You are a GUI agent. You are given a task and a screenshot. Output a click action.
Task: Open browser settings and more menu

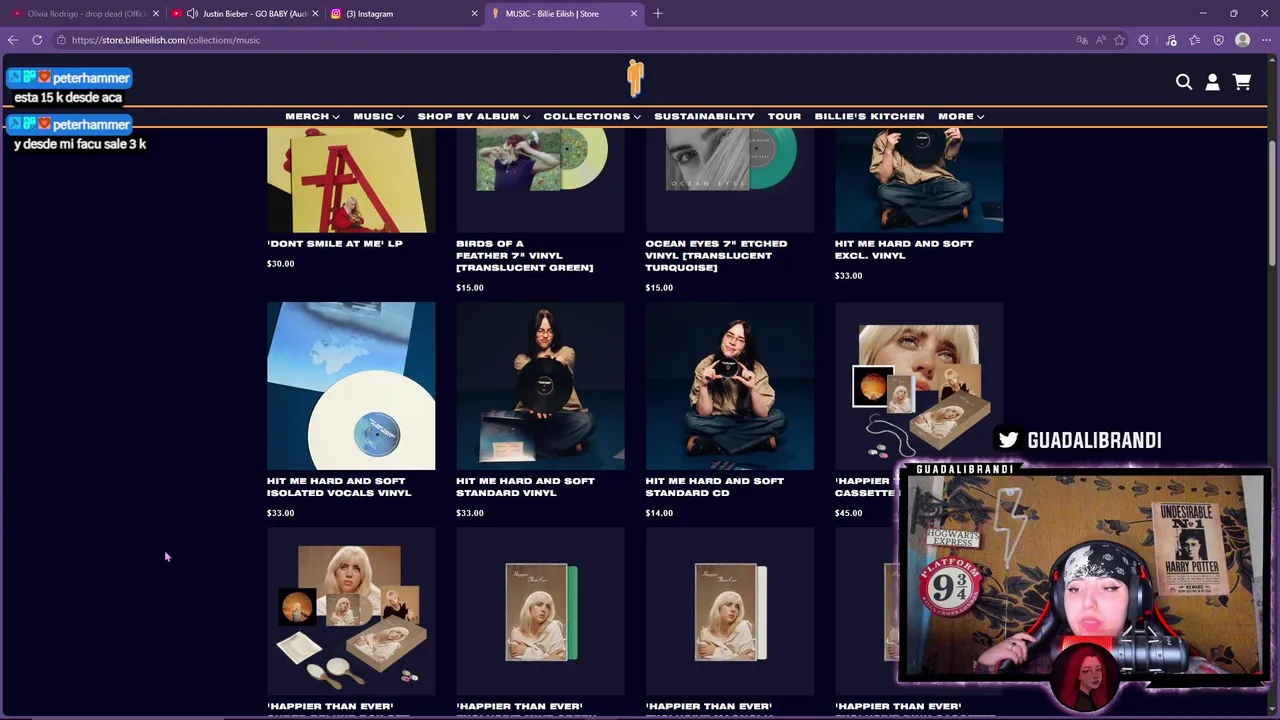click(x=1266, y=40)
